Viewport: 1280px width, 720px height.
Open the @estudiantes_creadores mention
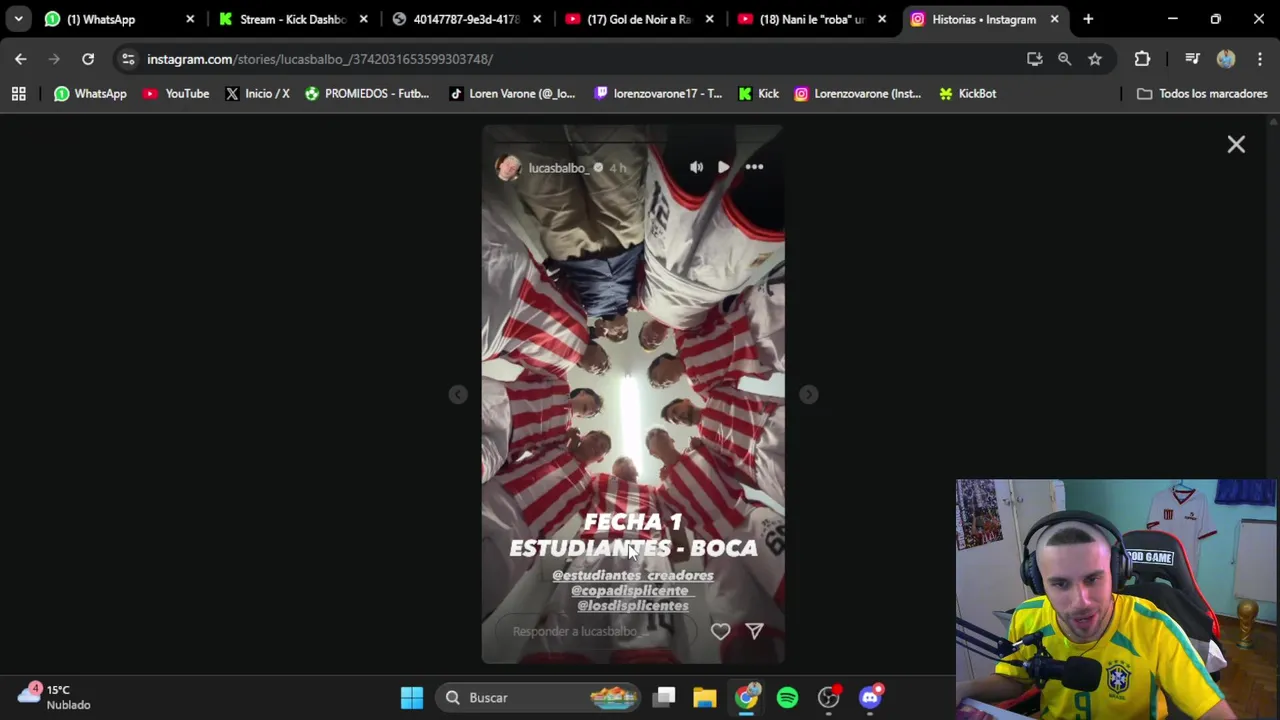pos(633,575)
